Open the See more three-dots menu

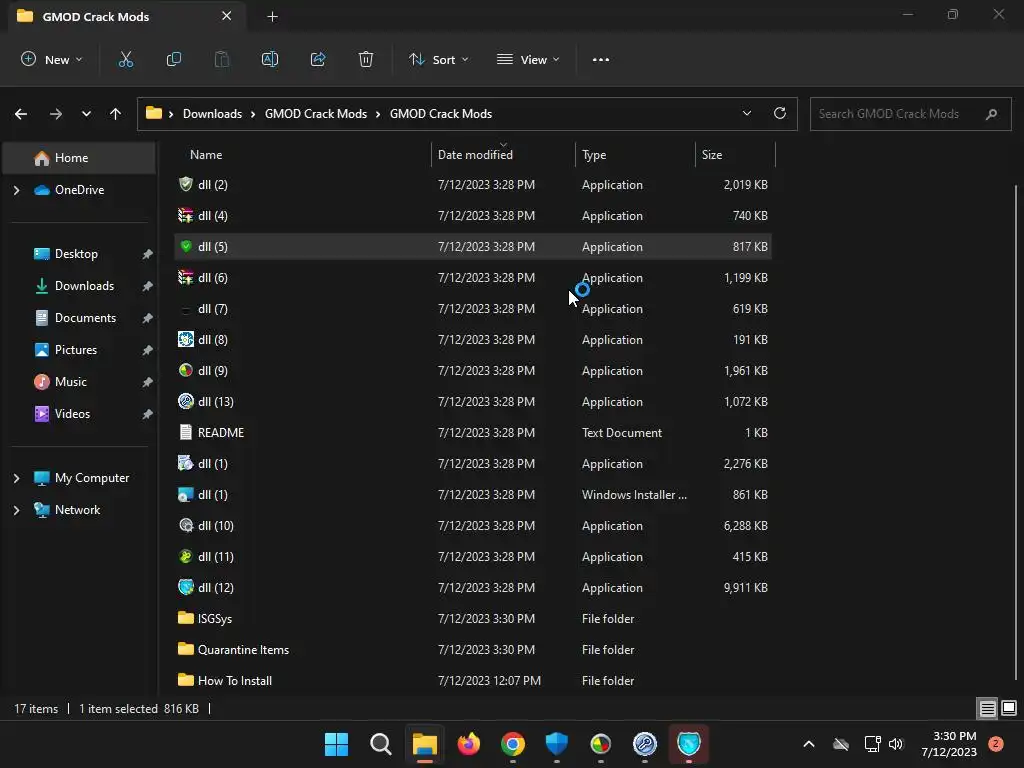pos(601,59)
